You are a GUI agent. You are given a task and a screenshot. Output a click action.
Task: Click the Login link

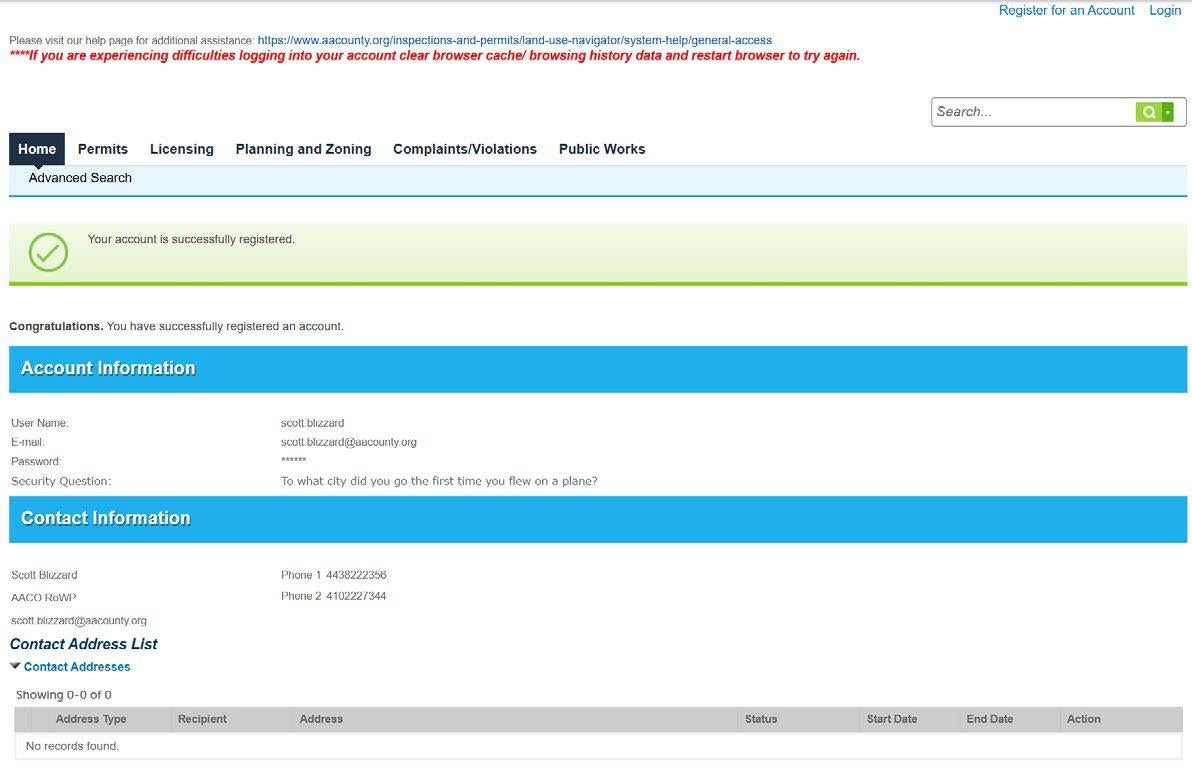click(x=1165, y=10)
